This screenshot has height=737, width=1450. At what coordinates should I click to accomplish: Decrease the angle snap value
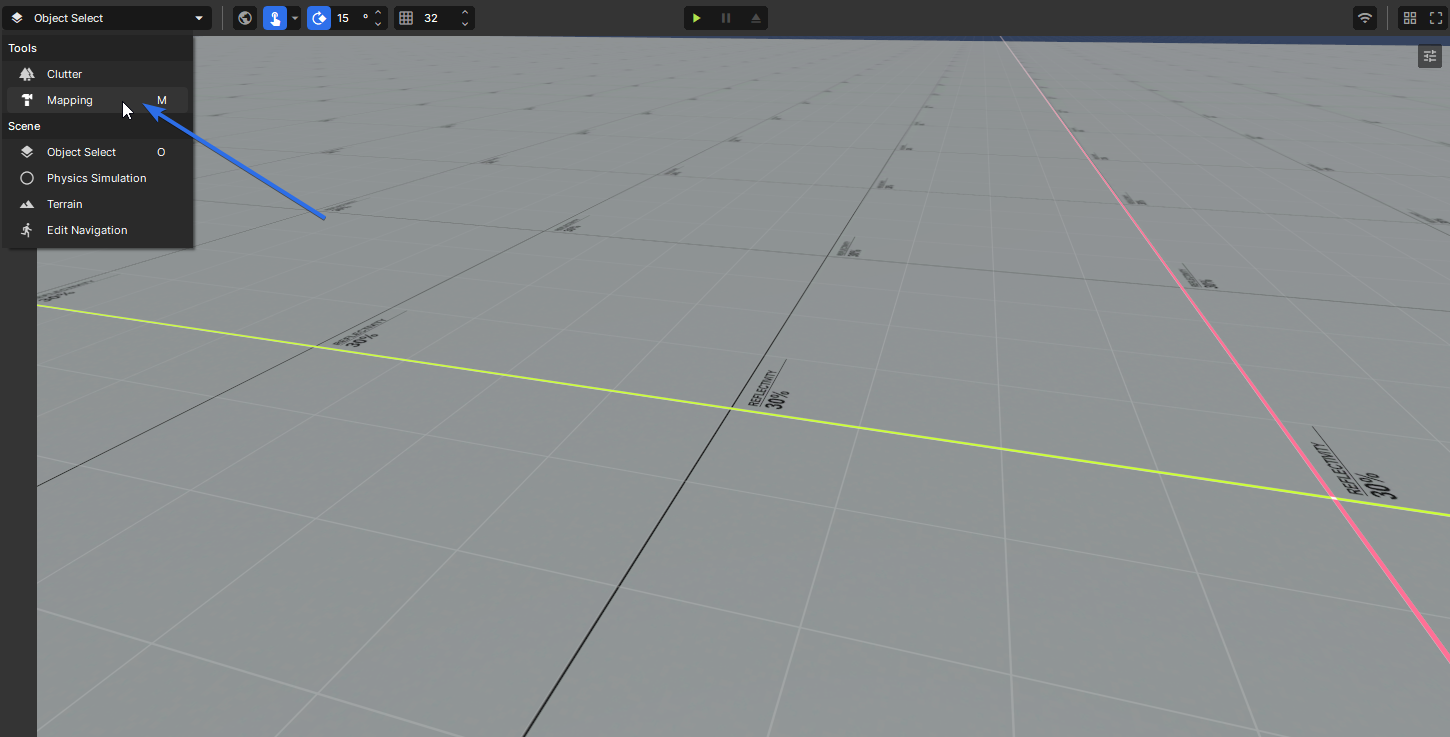pos(378,23)
